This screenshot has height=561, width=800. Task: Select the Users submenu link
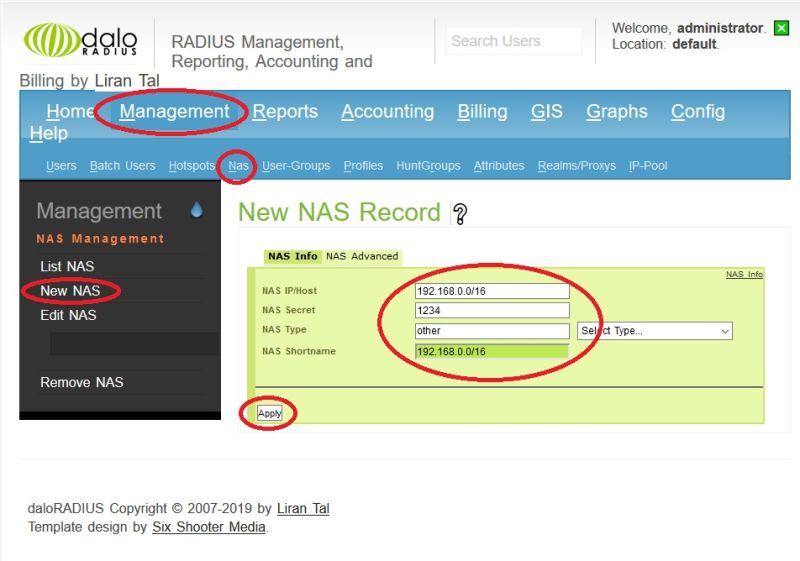tap(61, 166)
